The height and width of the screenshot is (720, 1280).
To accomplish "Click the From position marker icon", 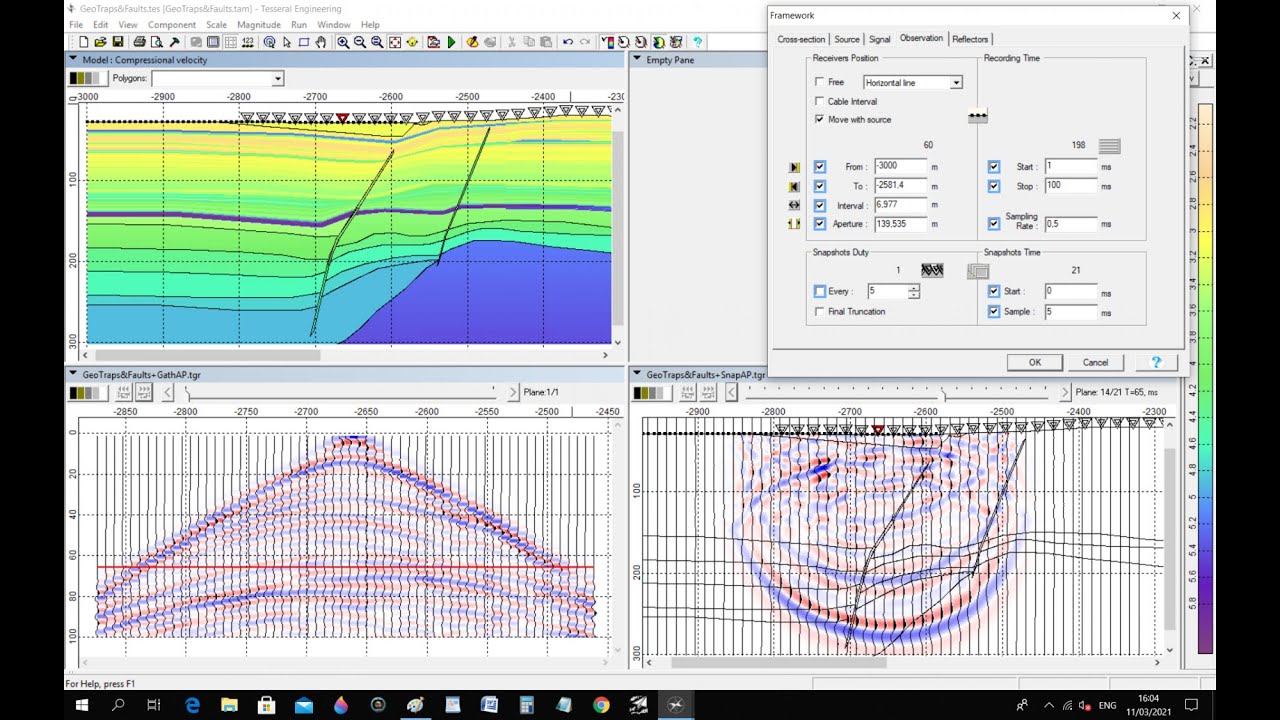I will coord(795,167).
